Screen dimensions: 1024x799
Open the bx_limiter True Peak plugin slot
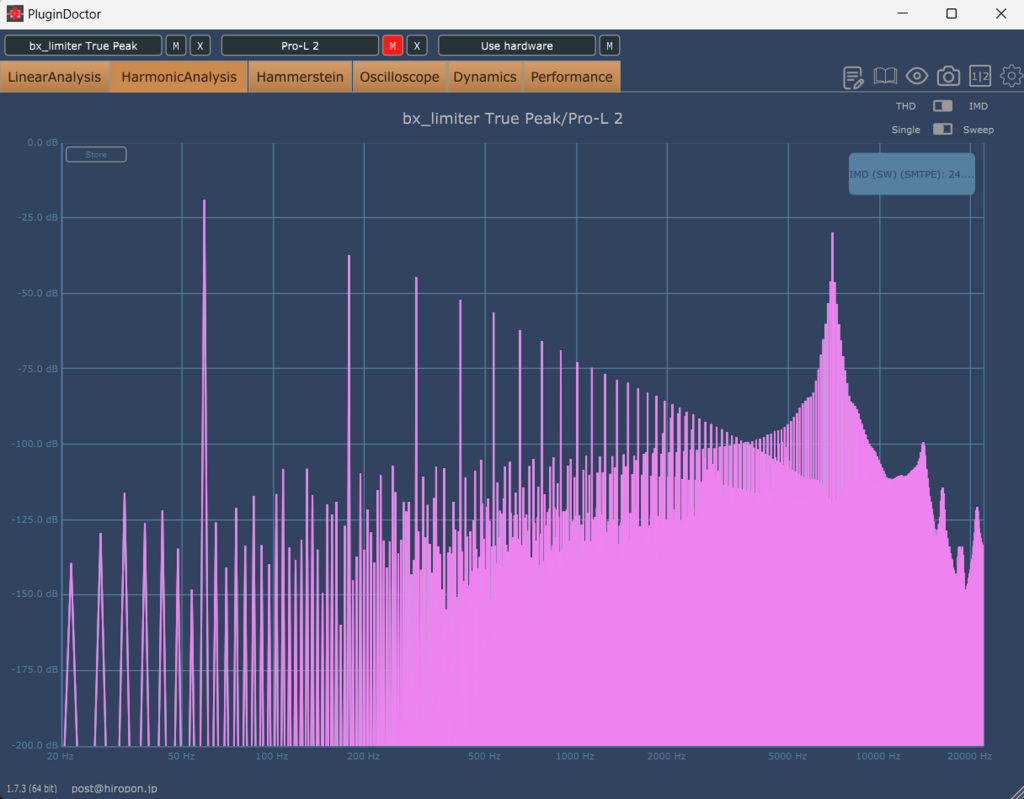coord(83,46)
